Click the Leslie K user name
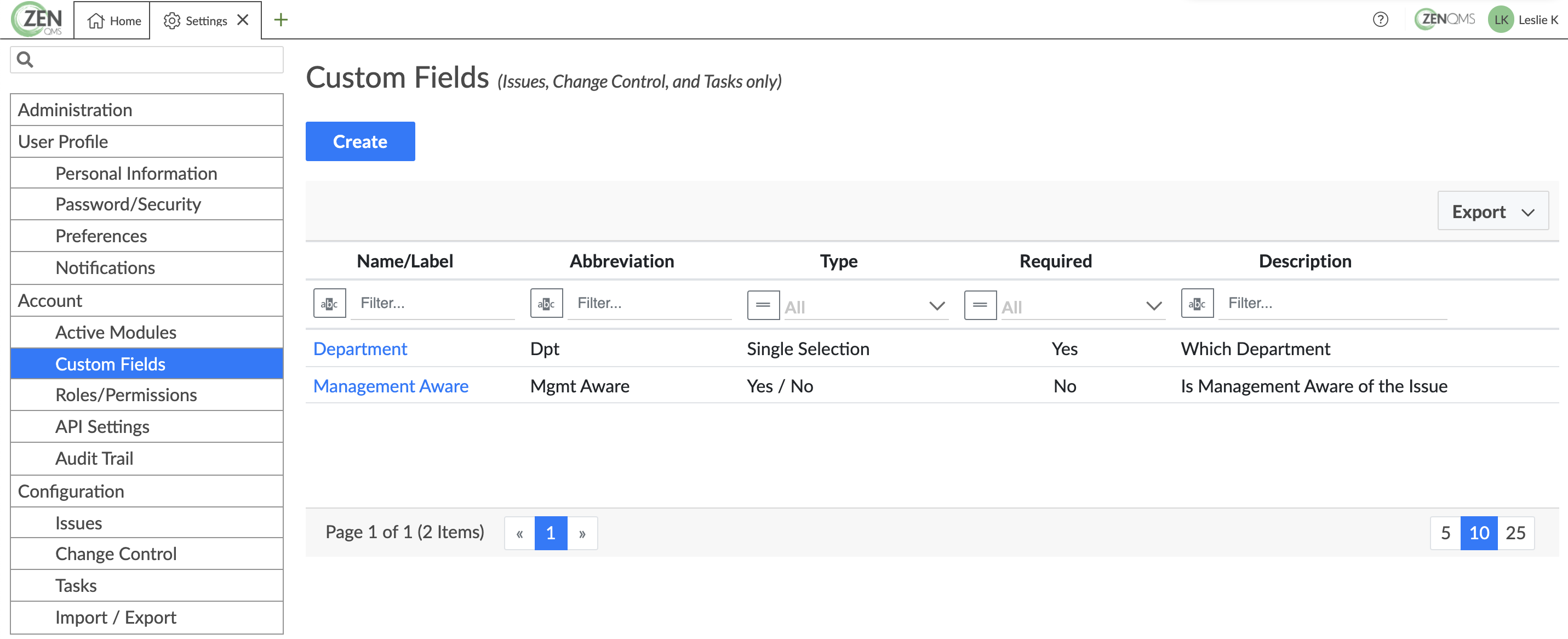Image resolution: width=1568 pixels, height=639 pixels. tap(1537, 20)
